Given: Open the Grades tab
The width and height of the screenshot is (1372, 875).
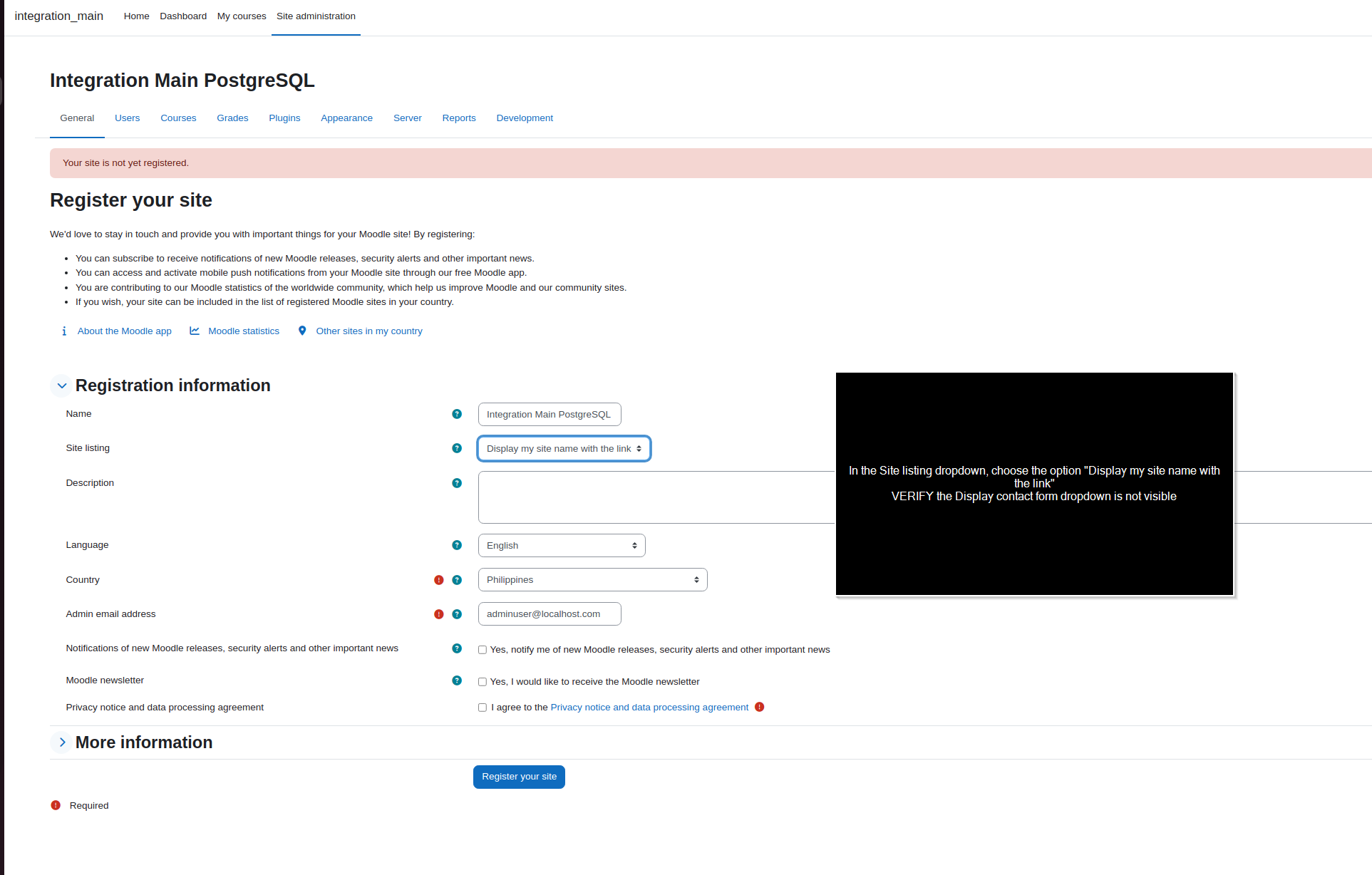Looking at the screenshot, I should (232, 118).
